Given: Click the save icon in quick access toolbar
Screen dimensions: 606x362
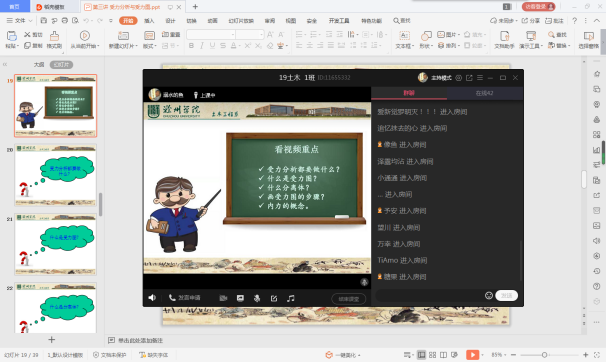Looking at the screenshot, I should tap(44, 20).
